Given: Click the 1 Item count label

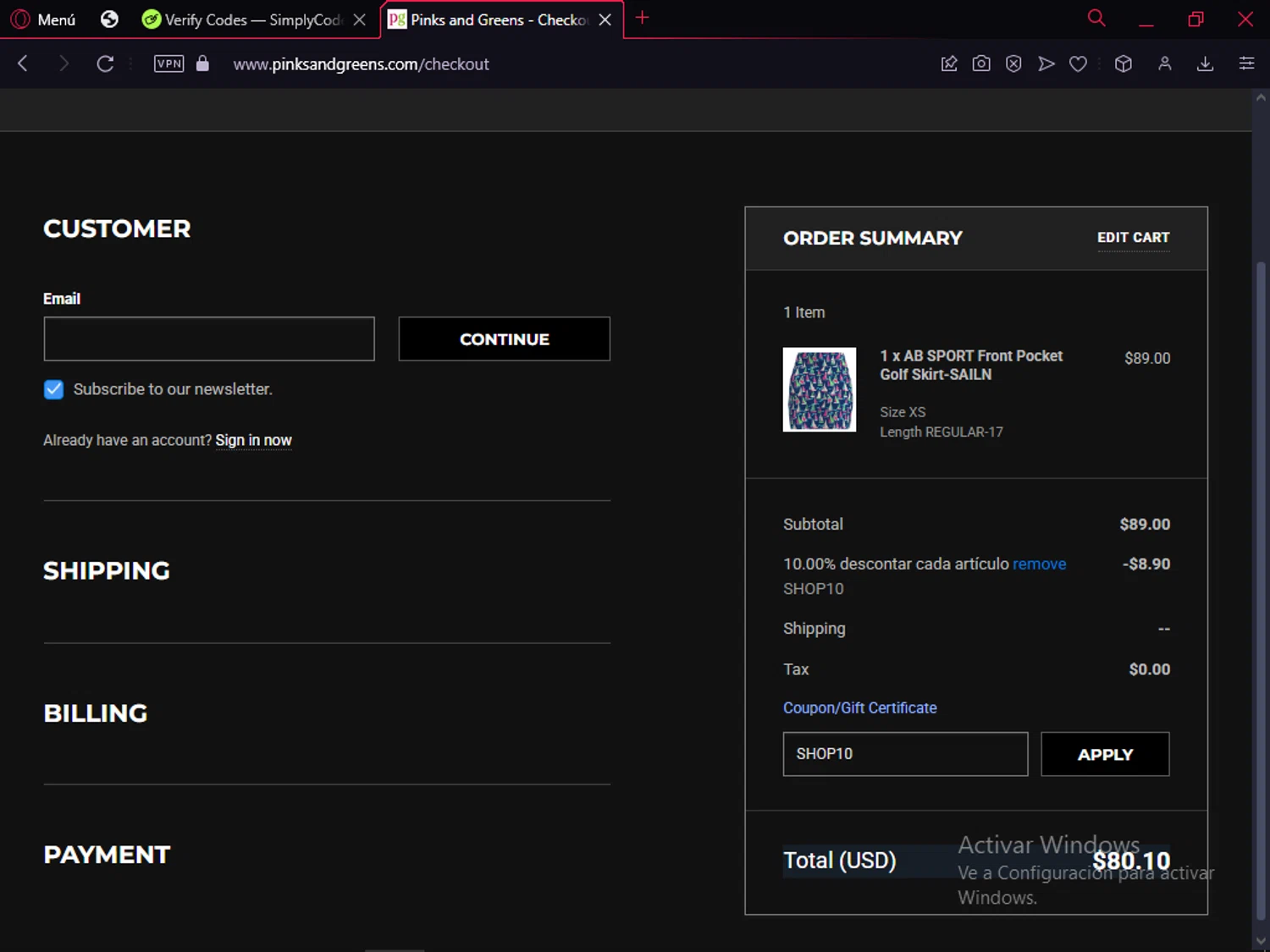Looking at the screenshot, I should pos(804,312).
